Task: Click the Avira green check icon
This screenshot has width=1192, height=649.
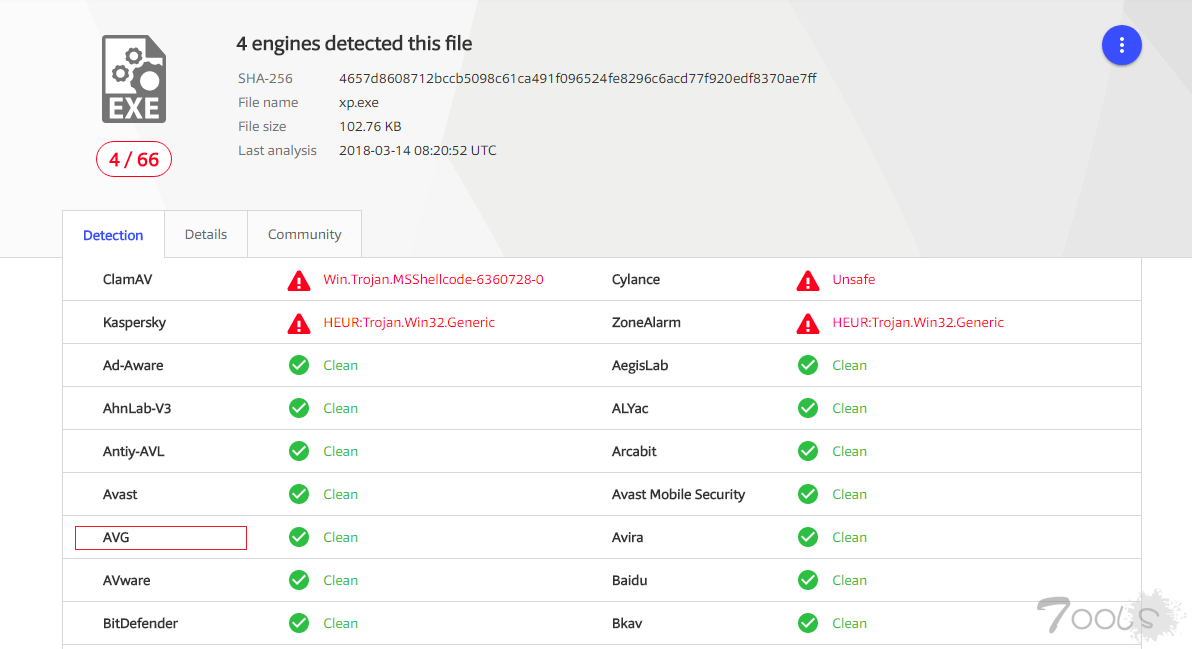Action: tap(808, 537)
